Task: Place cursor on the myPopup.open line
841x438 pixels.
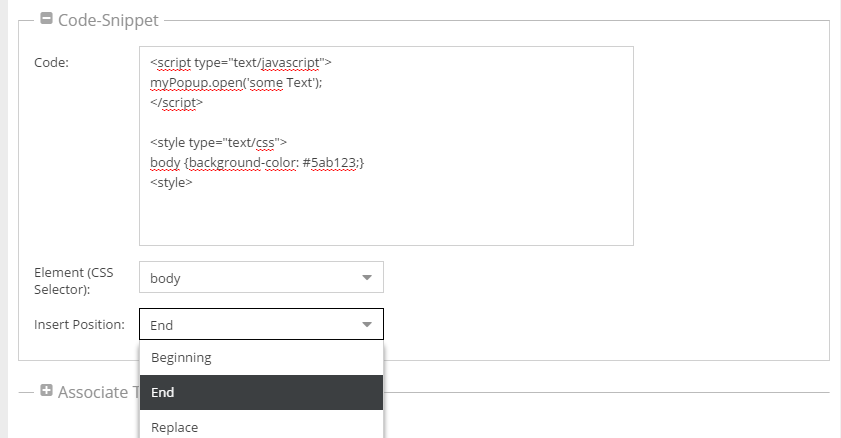Action: click(x=236, y=82)
